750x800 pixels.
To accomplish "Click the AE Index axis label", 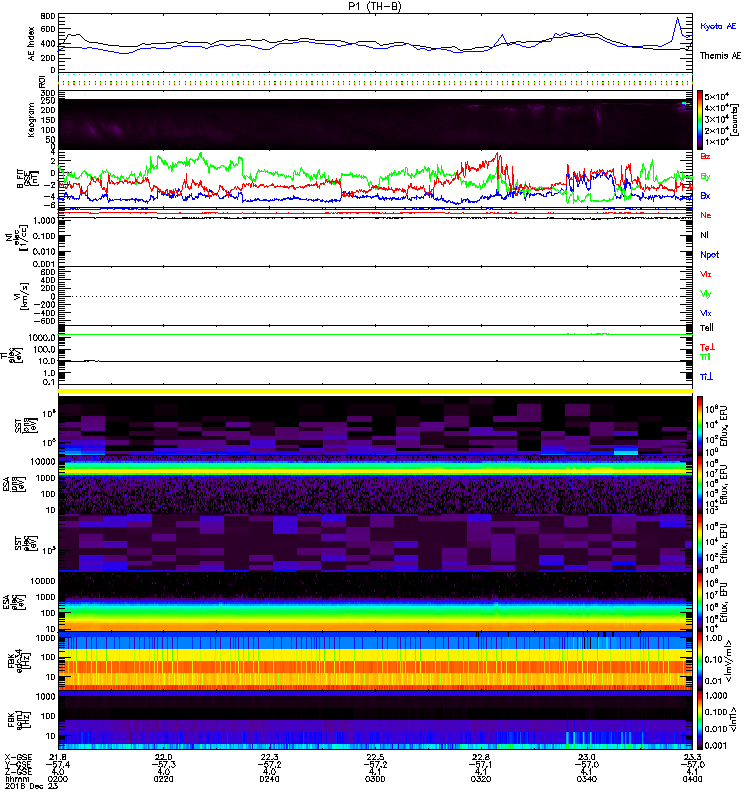I will pyautogui.click(x=32, y=44).
